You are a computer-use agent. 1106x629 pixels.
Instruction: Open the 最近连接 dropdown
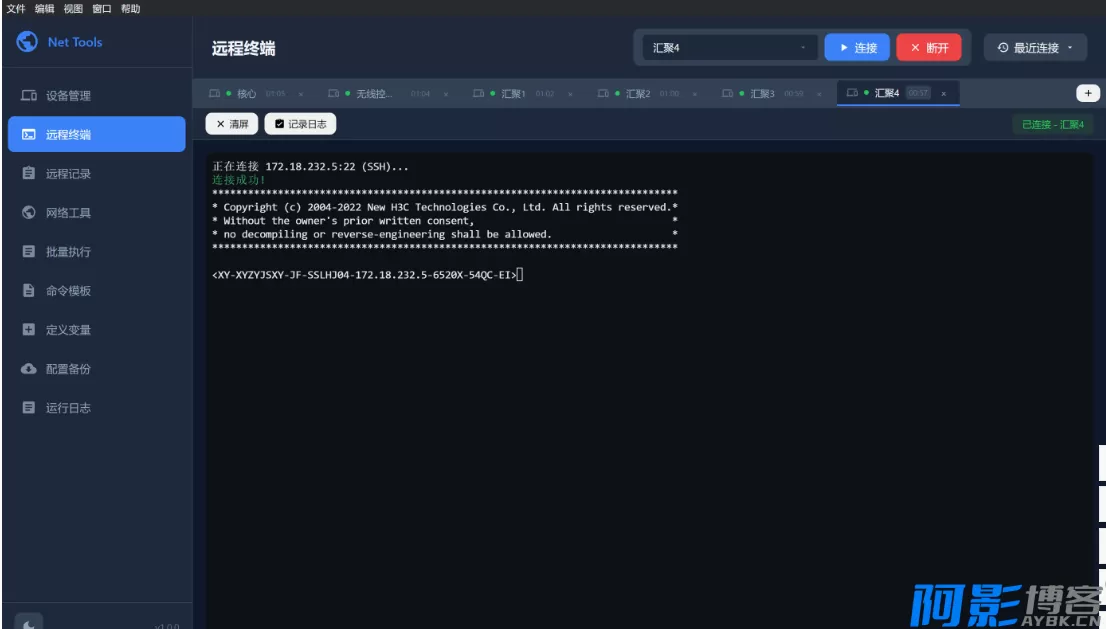(x=1035, y=48)
